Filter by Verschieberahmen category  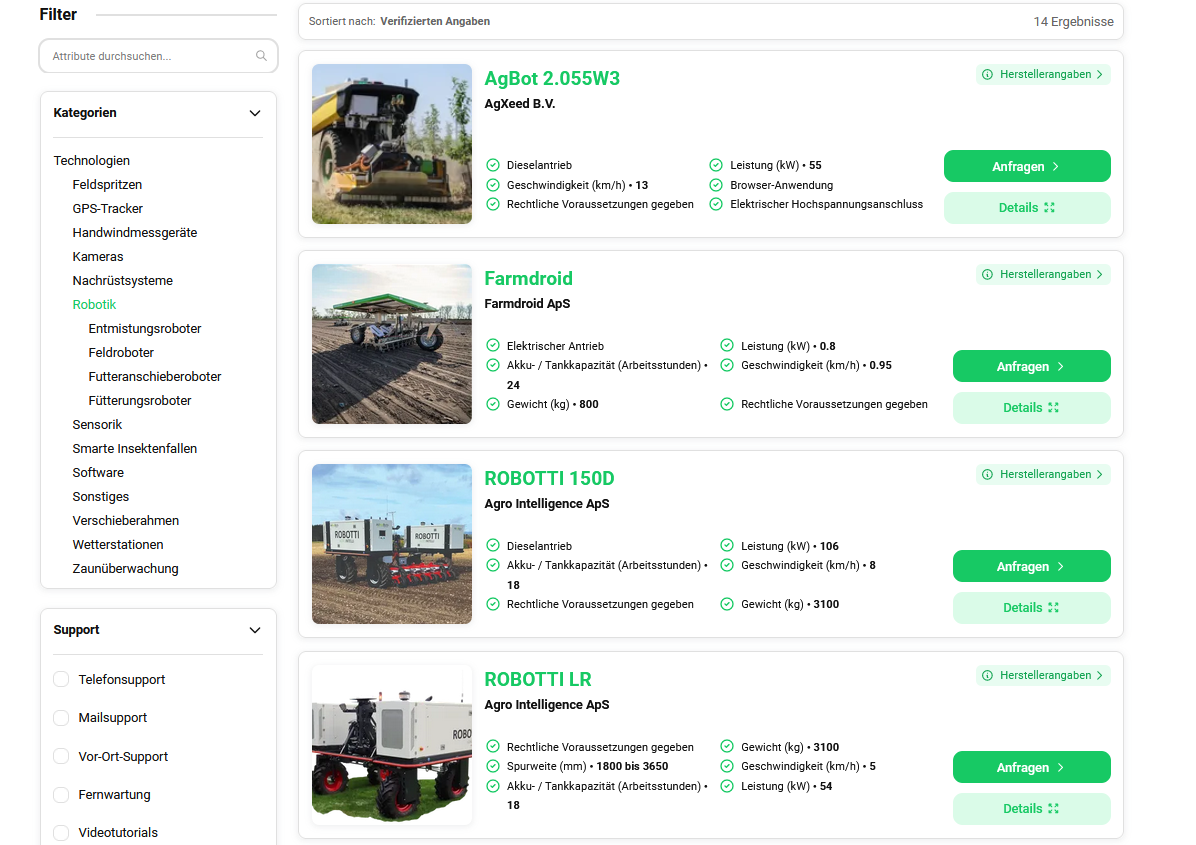coord(125,521)
